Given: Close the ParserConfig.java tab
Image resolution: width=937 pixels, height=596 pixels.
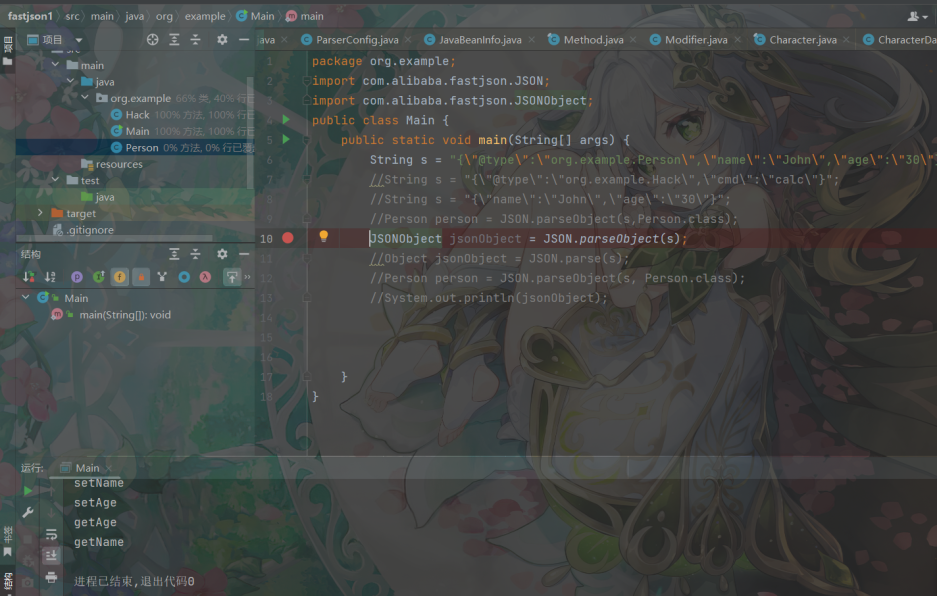Looking at the screenshot, I should [408, 40].
